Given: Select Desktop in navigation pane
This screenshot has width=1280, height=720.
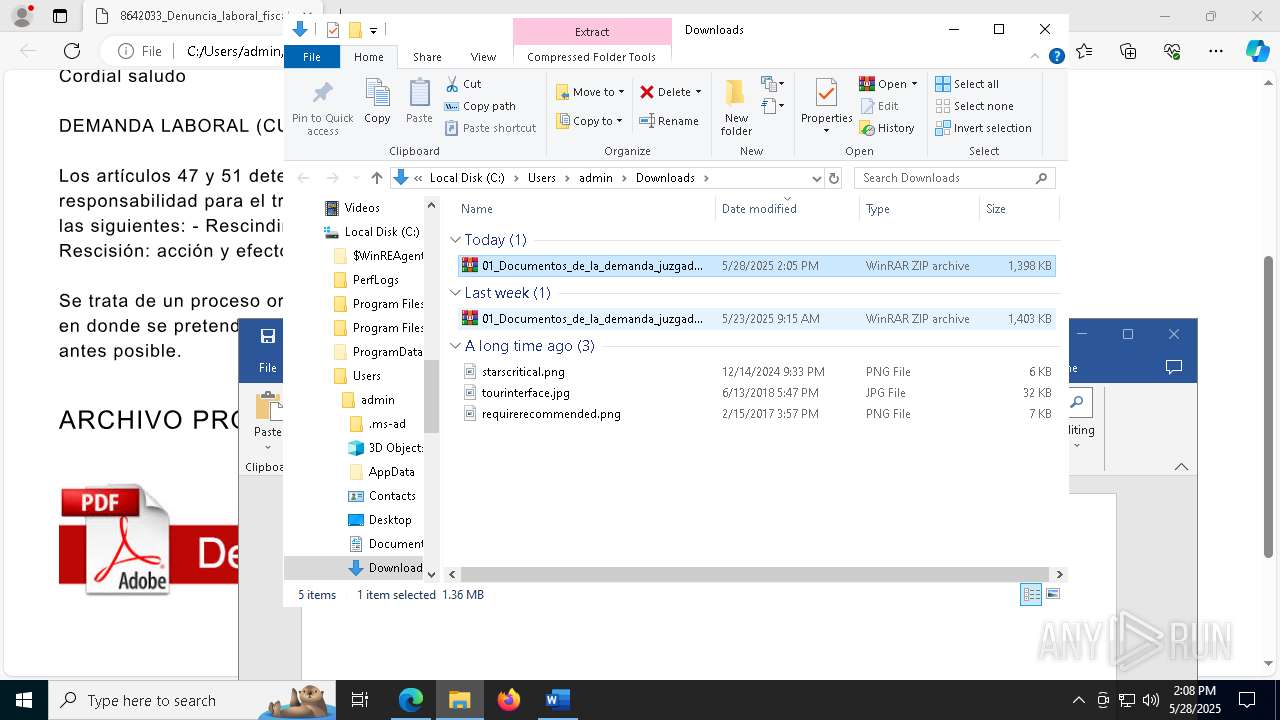Looking at the screenshot, I should click(x=379, y=520).
